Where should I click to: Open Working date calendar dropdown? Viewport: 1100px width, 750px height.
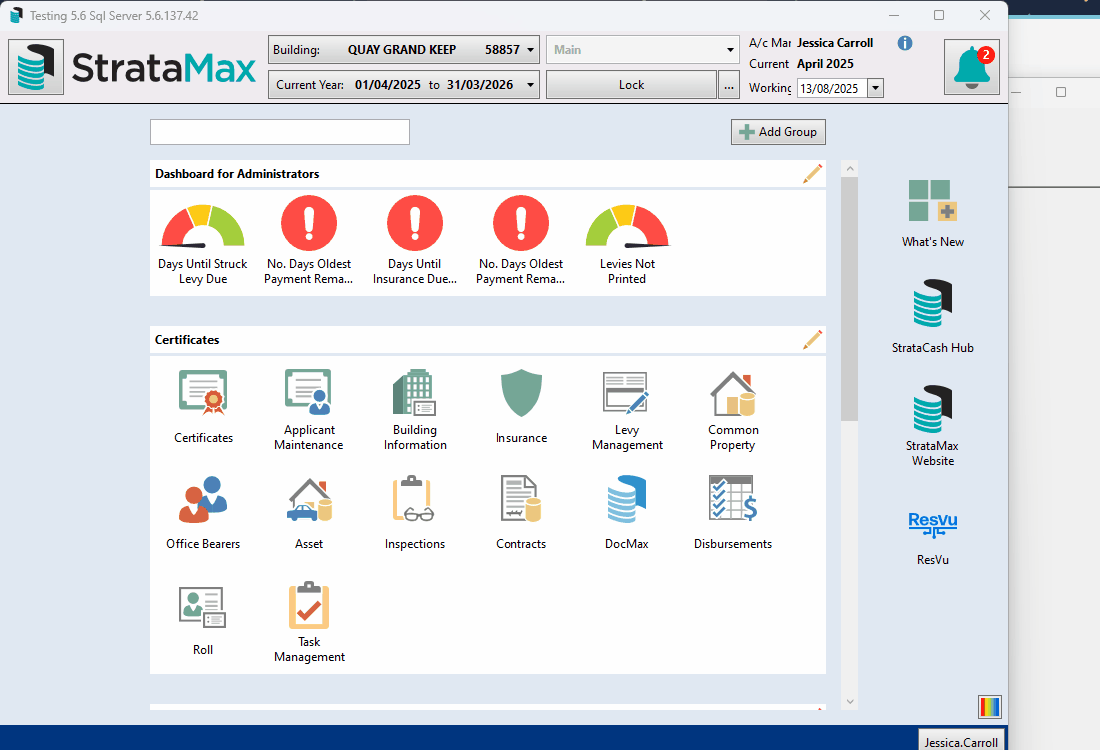pos(876,88)
